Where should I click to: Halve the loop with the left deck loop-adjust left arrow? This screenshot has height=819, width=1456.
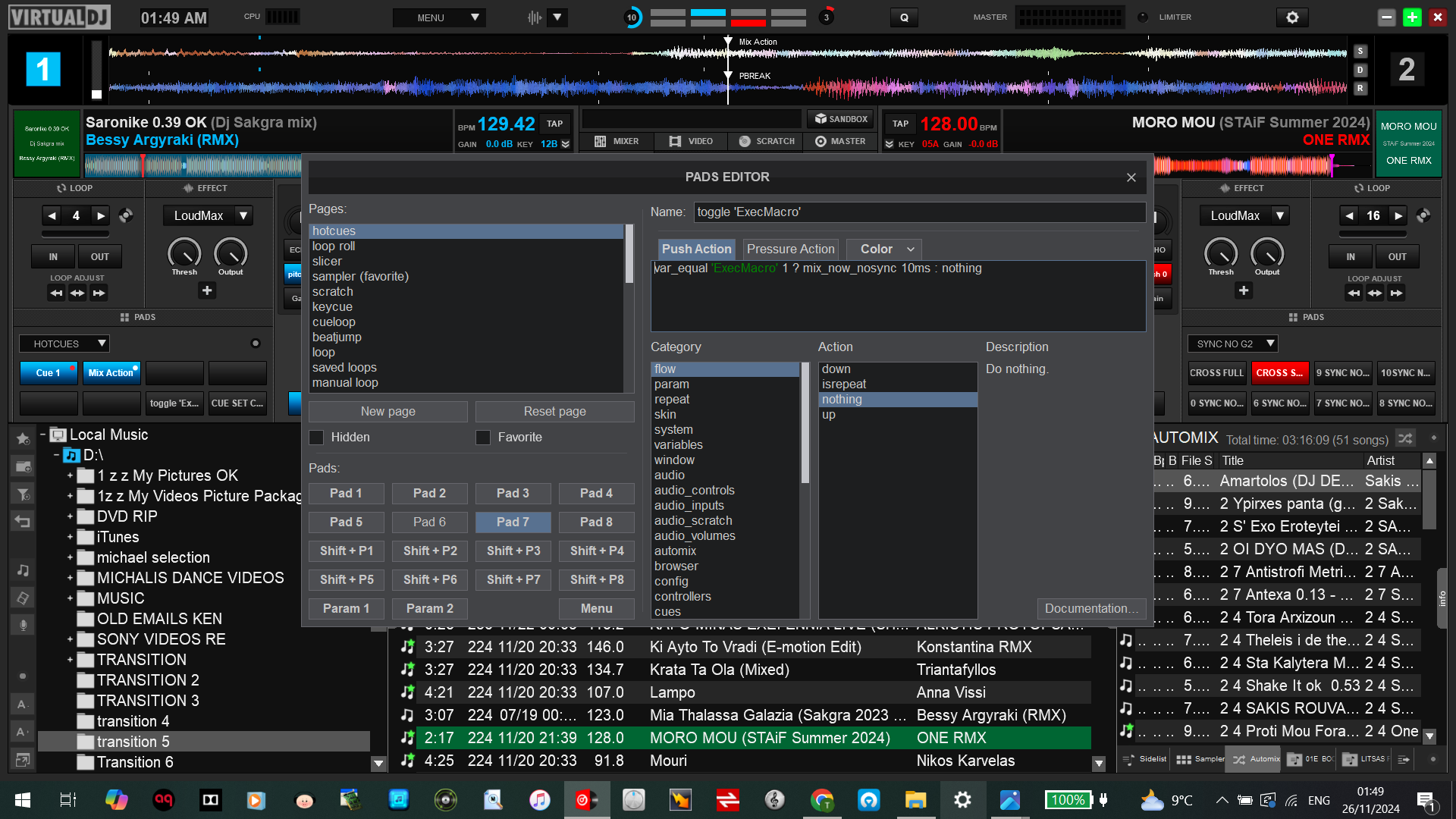coord(56,293)
